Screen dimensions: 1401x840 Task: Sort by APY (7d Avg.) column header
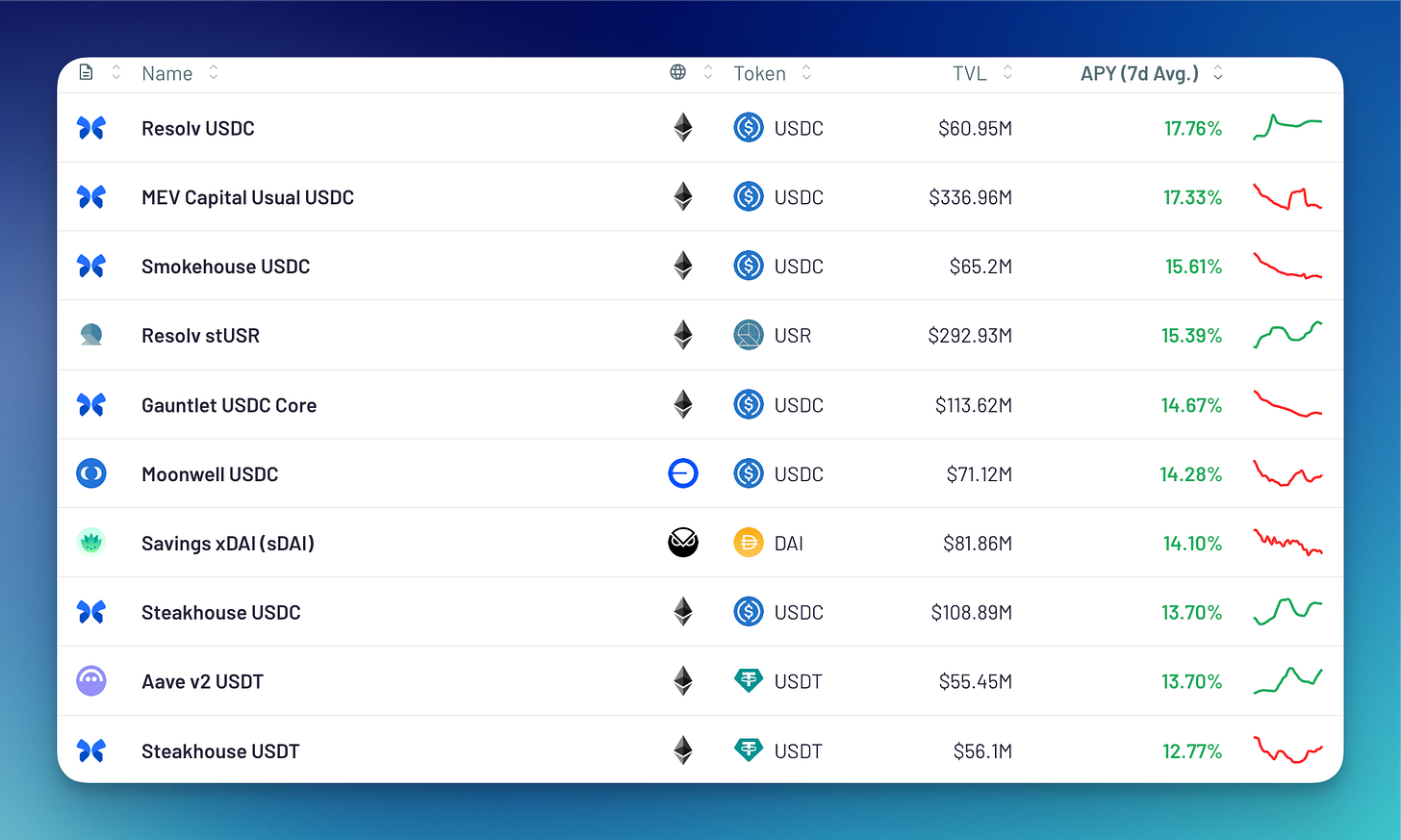point(1152,73)
